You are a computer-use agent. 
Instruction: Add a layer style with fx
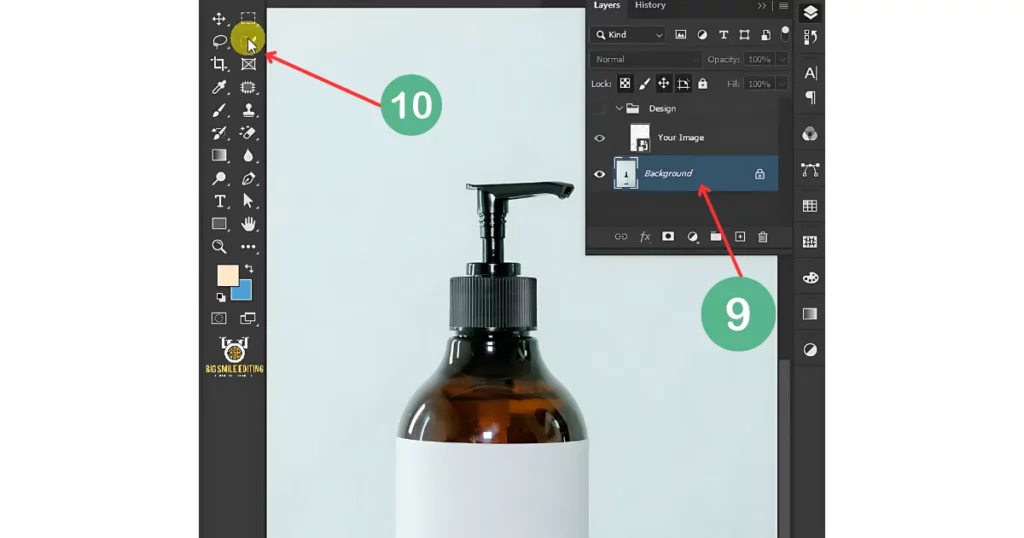645,236
